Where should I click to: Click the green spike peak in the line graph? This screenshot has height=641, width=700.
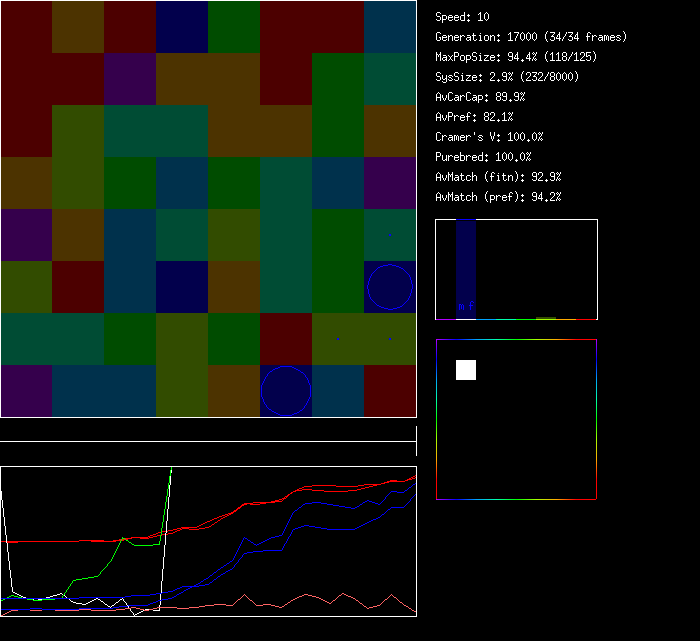click(172, 469)
